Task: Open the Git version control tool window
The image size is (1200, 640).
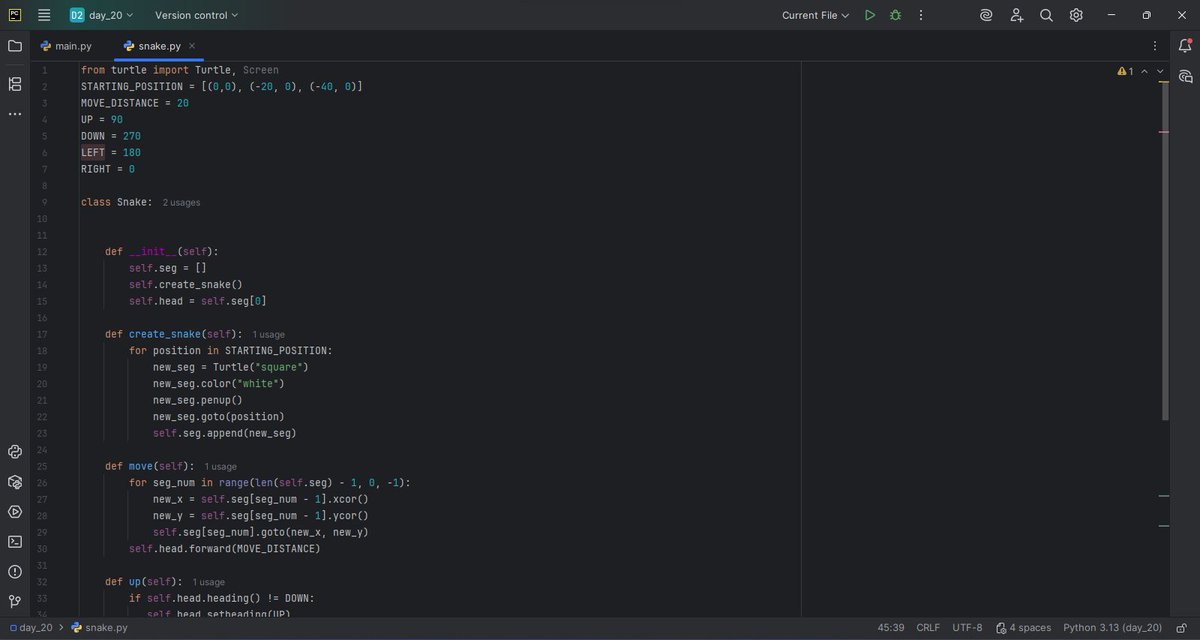Action: pyautogui.click(x=14, y=602)
